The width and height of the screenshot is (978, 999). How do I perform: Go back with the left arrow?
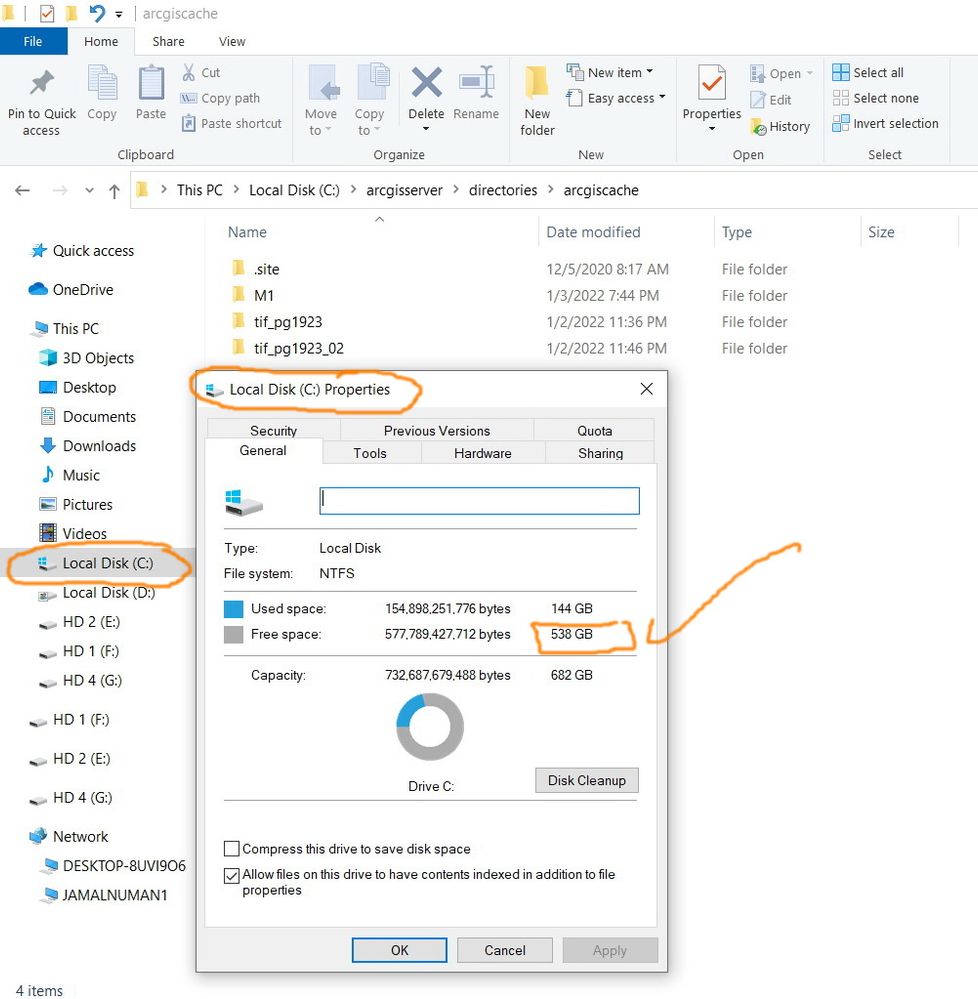[x=23, y=190]
